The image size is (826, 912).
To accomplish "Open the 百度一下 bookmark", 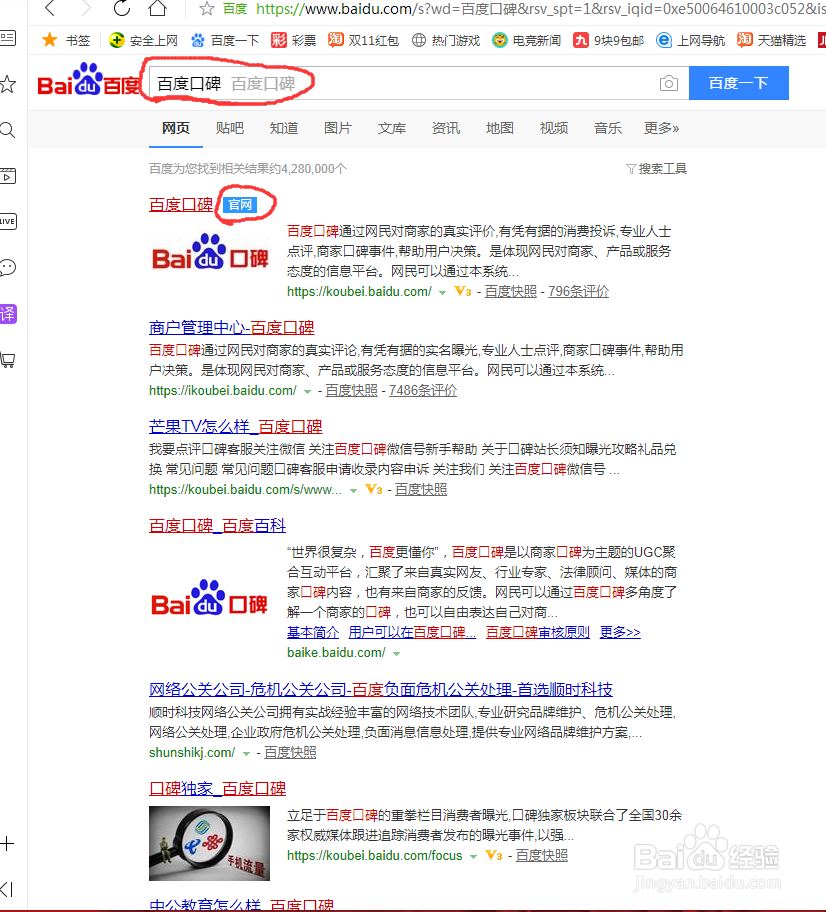I will point(225,40).
